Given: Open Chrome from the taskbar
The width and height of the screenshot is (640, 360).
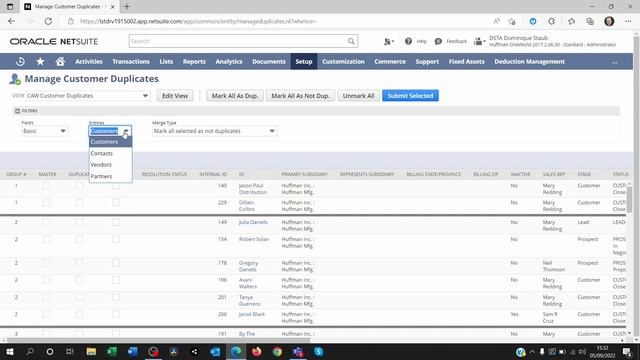Looking at the screenshot, I should click(x=277, y=351).
